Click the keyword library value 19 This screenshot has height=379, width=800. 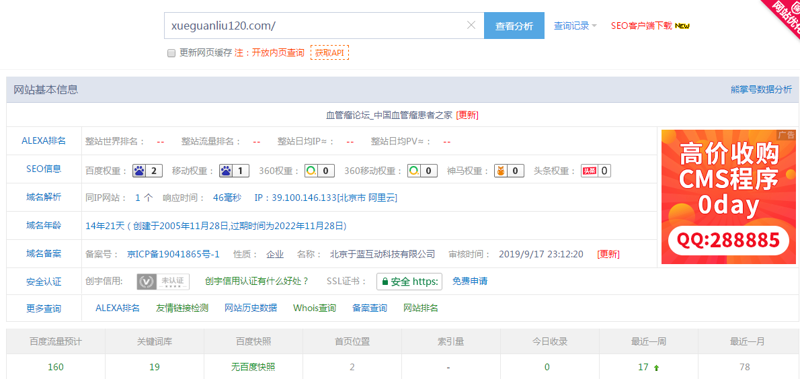tap(155, 367)
